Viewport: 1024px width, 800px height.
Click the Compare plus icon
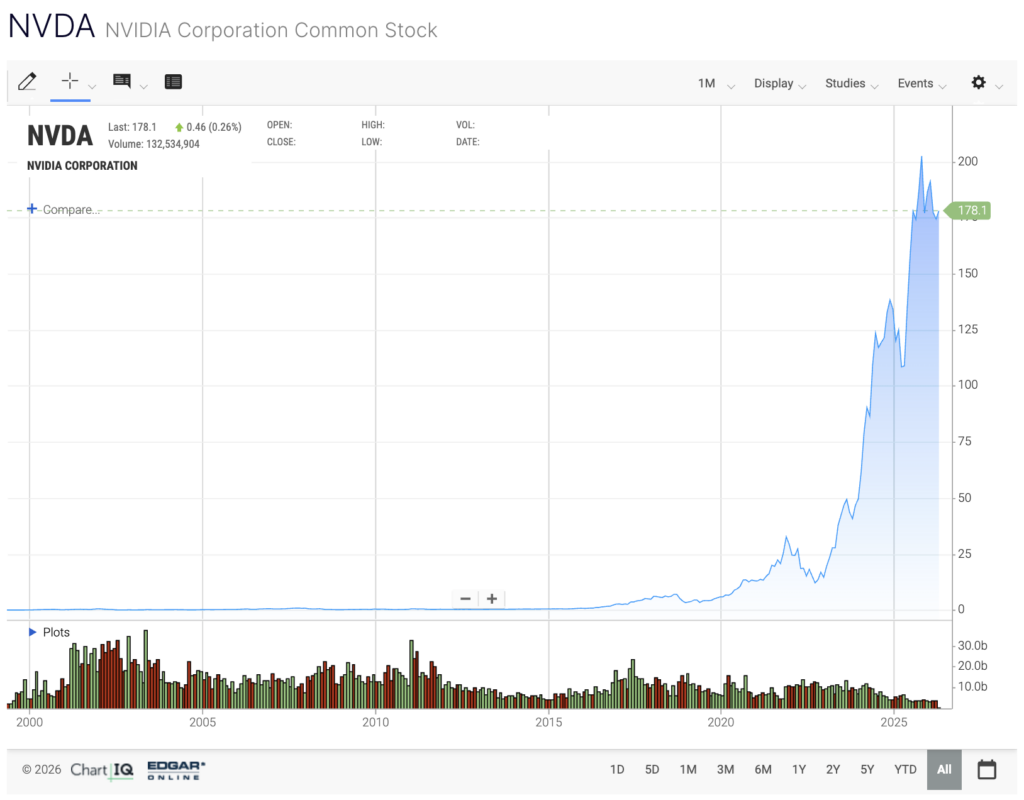pyautogui.click(x=32, y=209)
